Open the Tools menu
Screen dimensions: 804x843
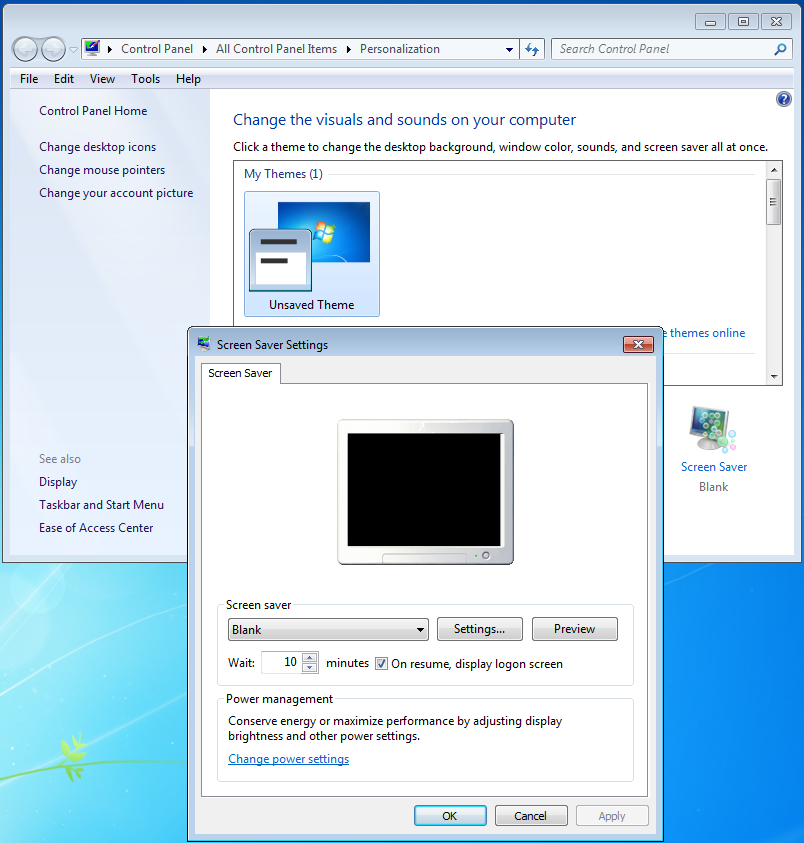(145, 79)
